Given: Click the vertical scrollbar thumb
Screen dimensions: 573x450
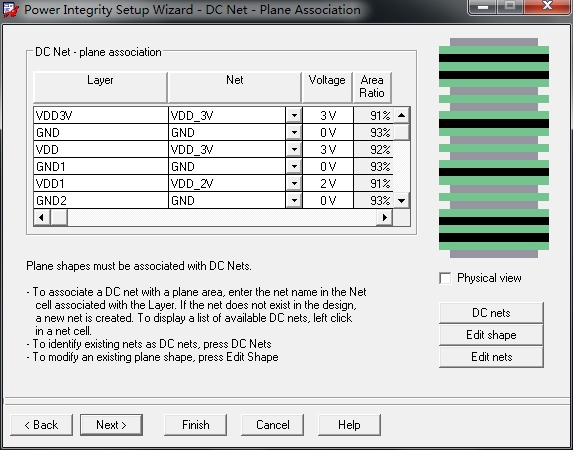Looking at the screenshot, I should (402, 132).
